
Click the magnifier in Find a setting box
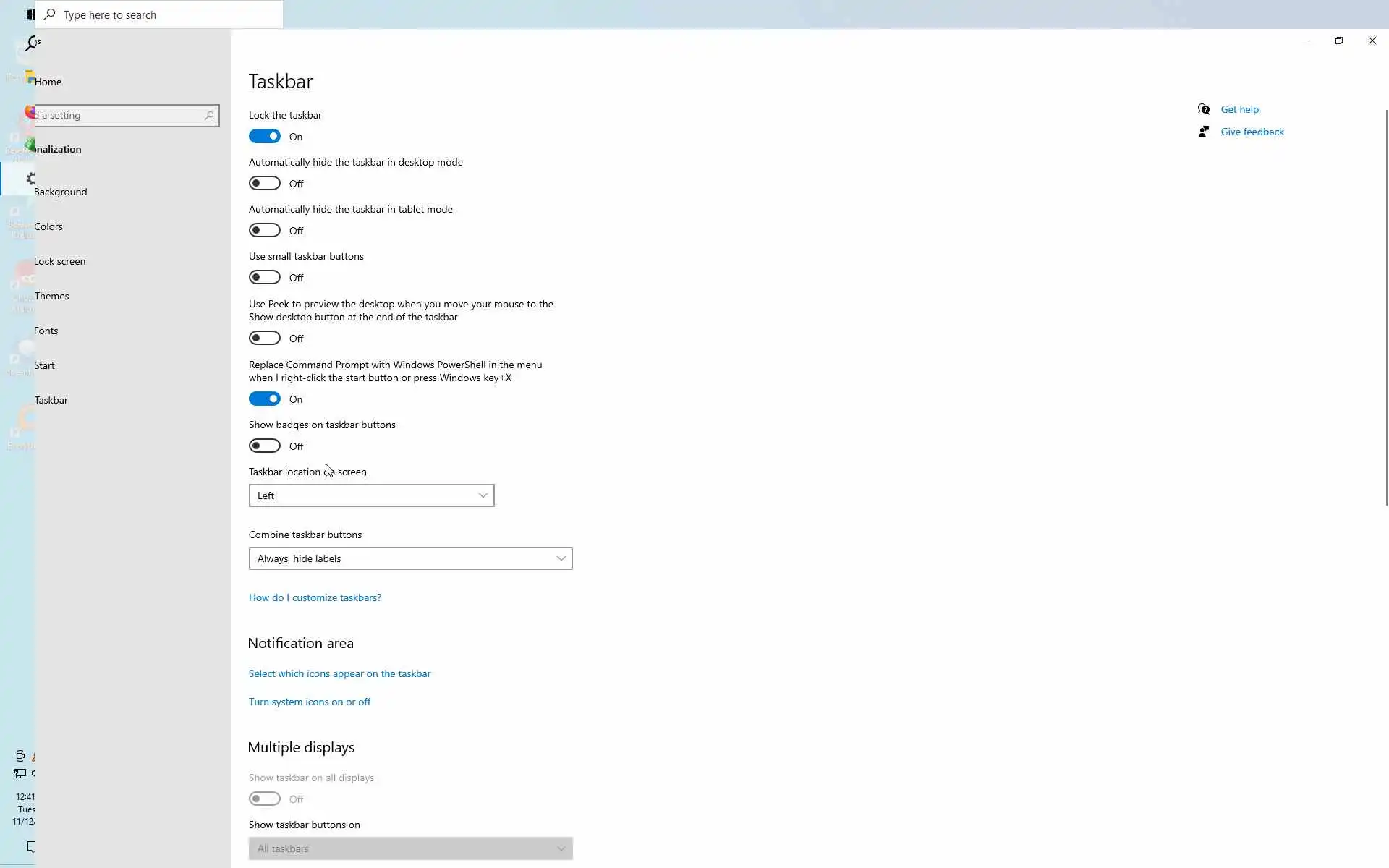pyautogui.click(x=209, y=115)
